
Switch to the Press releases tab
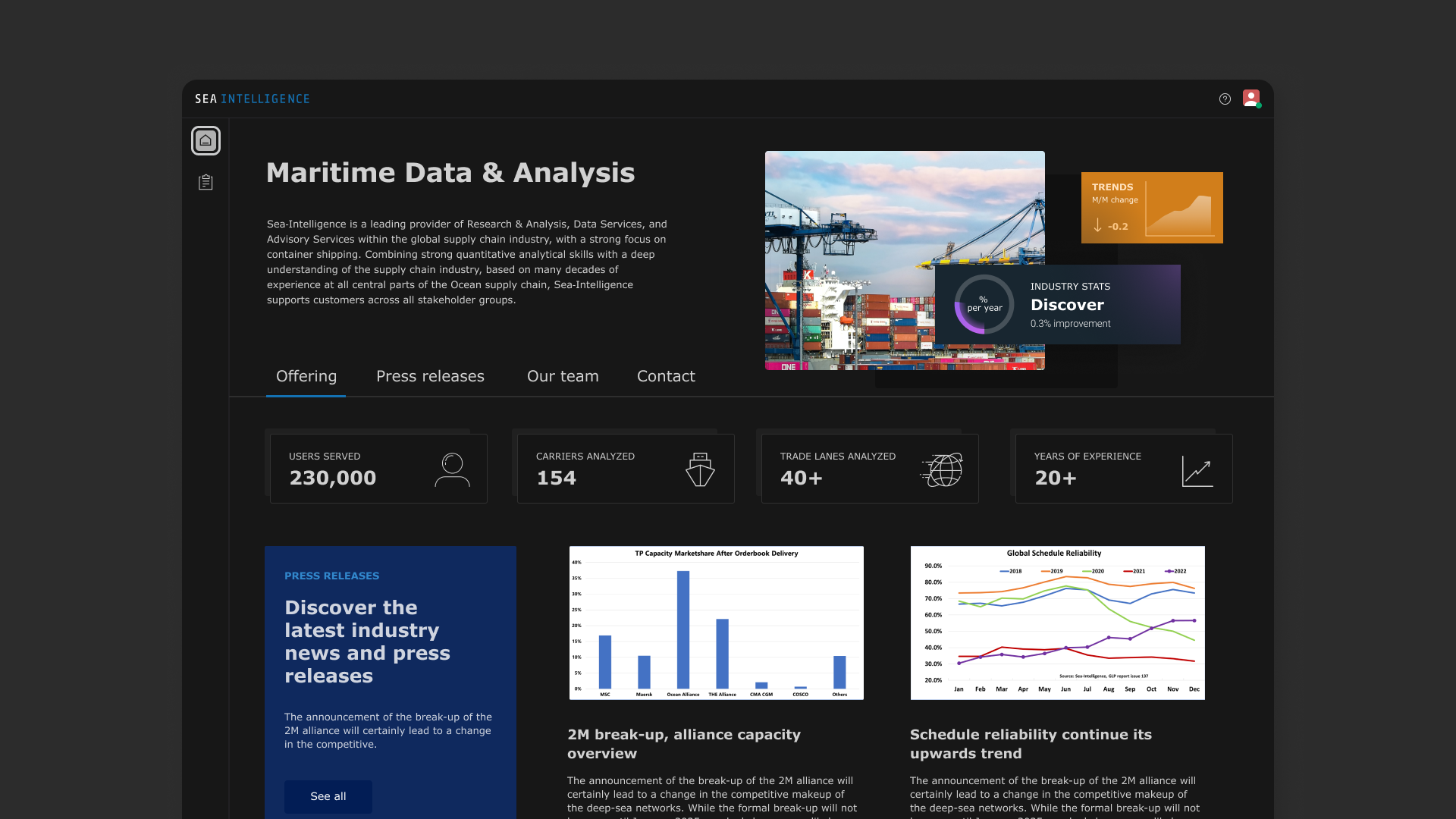point(430,376)
